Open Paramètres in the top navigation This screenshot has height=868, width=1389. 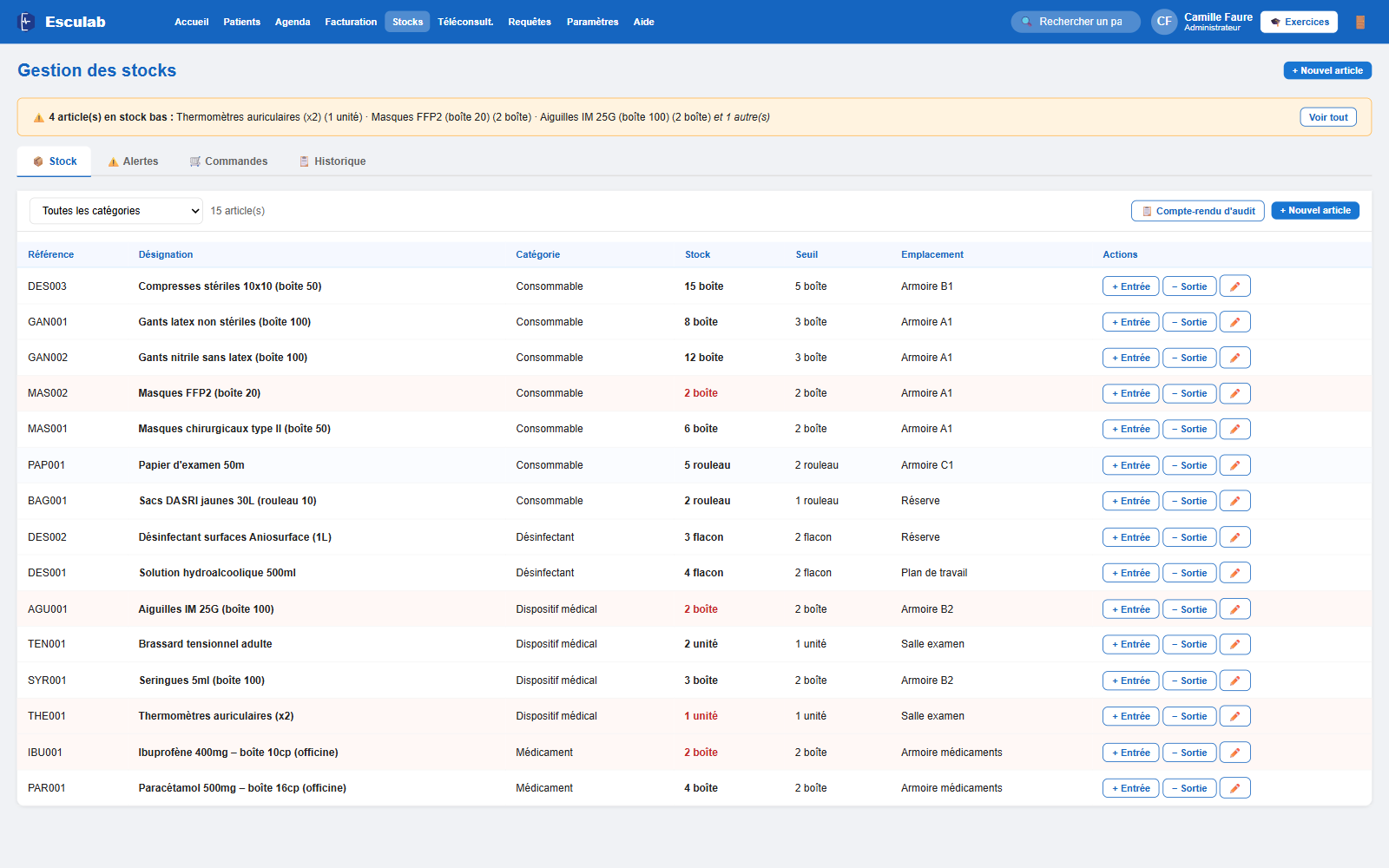tap(593, 22)
